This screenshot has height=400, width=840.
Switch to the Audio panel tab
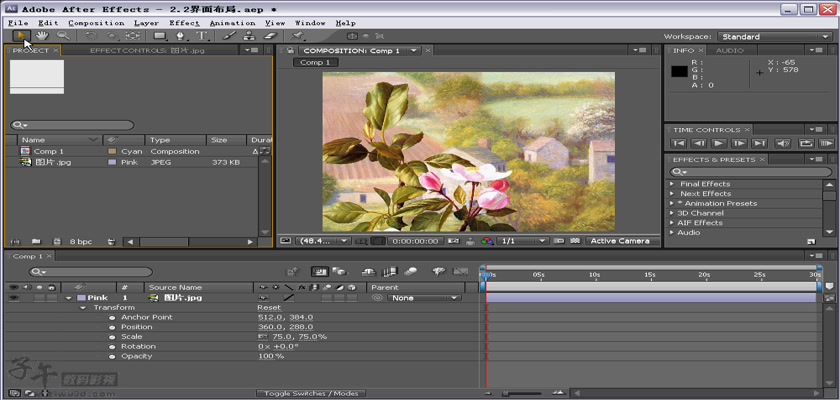point(730,50)
